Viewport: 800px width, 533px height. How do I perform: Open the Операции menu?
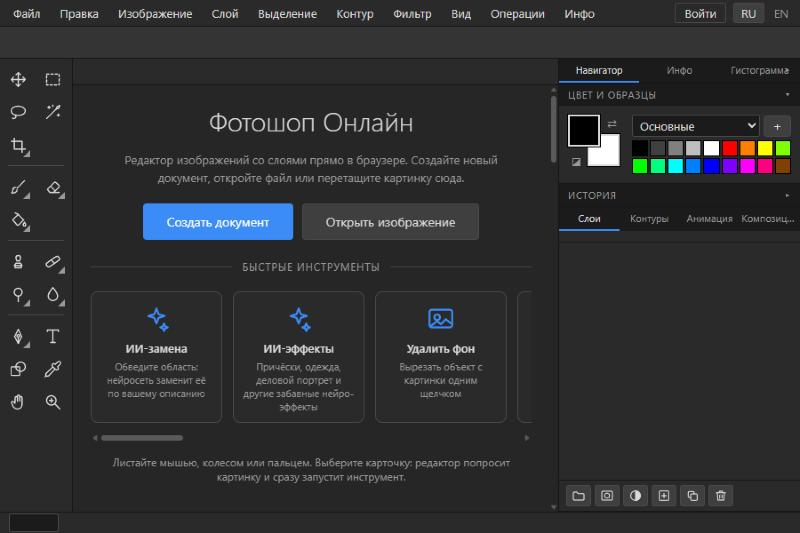(517, 14)
